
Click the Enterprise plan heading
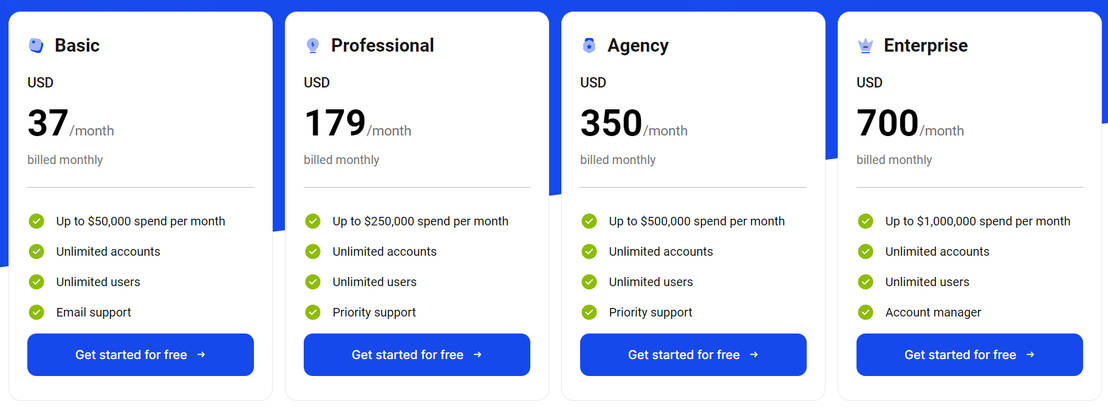(x=925, y=45)
